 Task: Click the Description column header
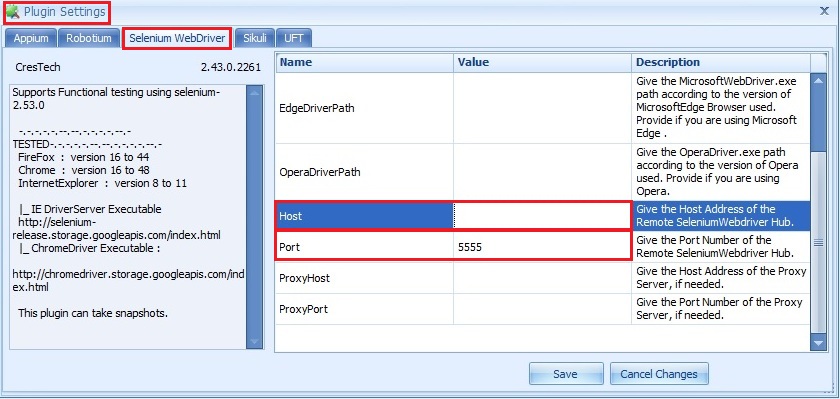point(721,62)
